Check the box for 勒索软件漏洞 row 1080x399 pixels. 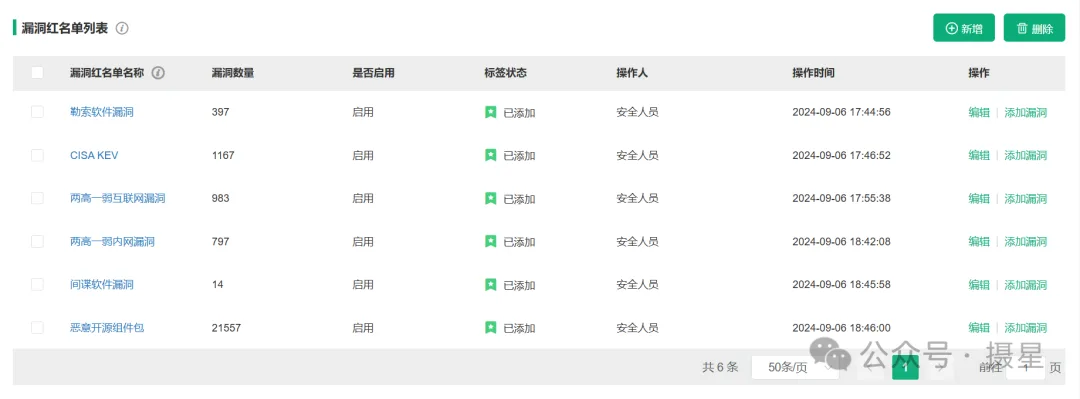point(37,112)
